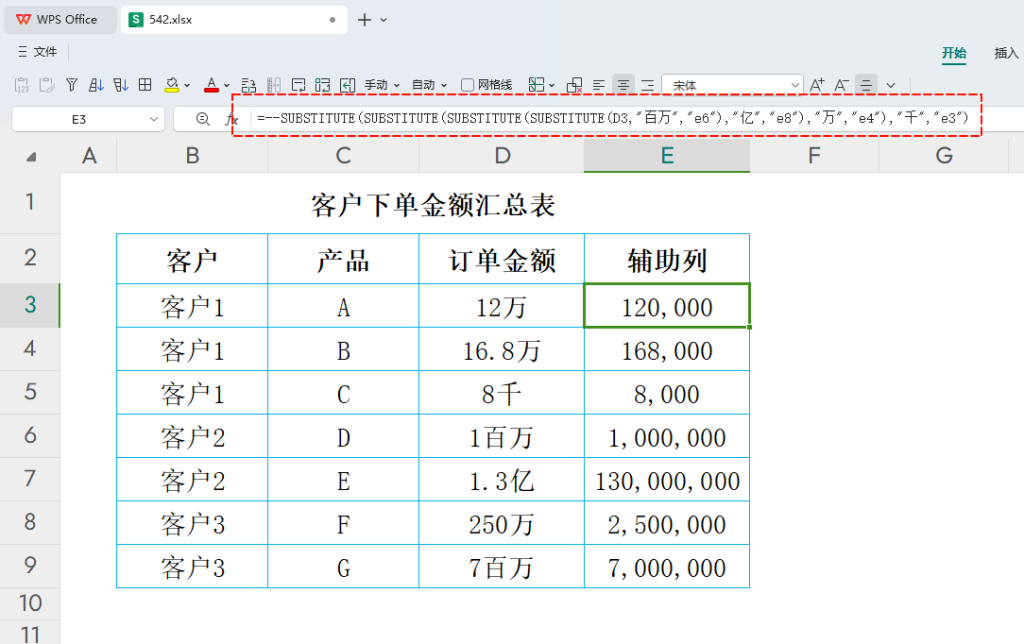Click the paste formatting icon
The width and height of the screenshot is (1024, 644).
(46, 85)
